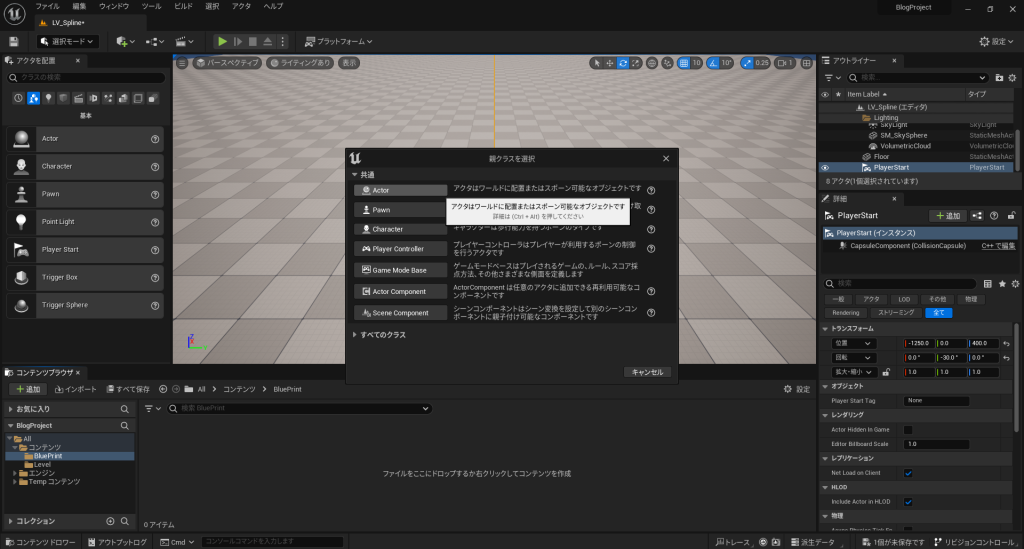Open the 選択モード dropdown

(x=67, y=41)
